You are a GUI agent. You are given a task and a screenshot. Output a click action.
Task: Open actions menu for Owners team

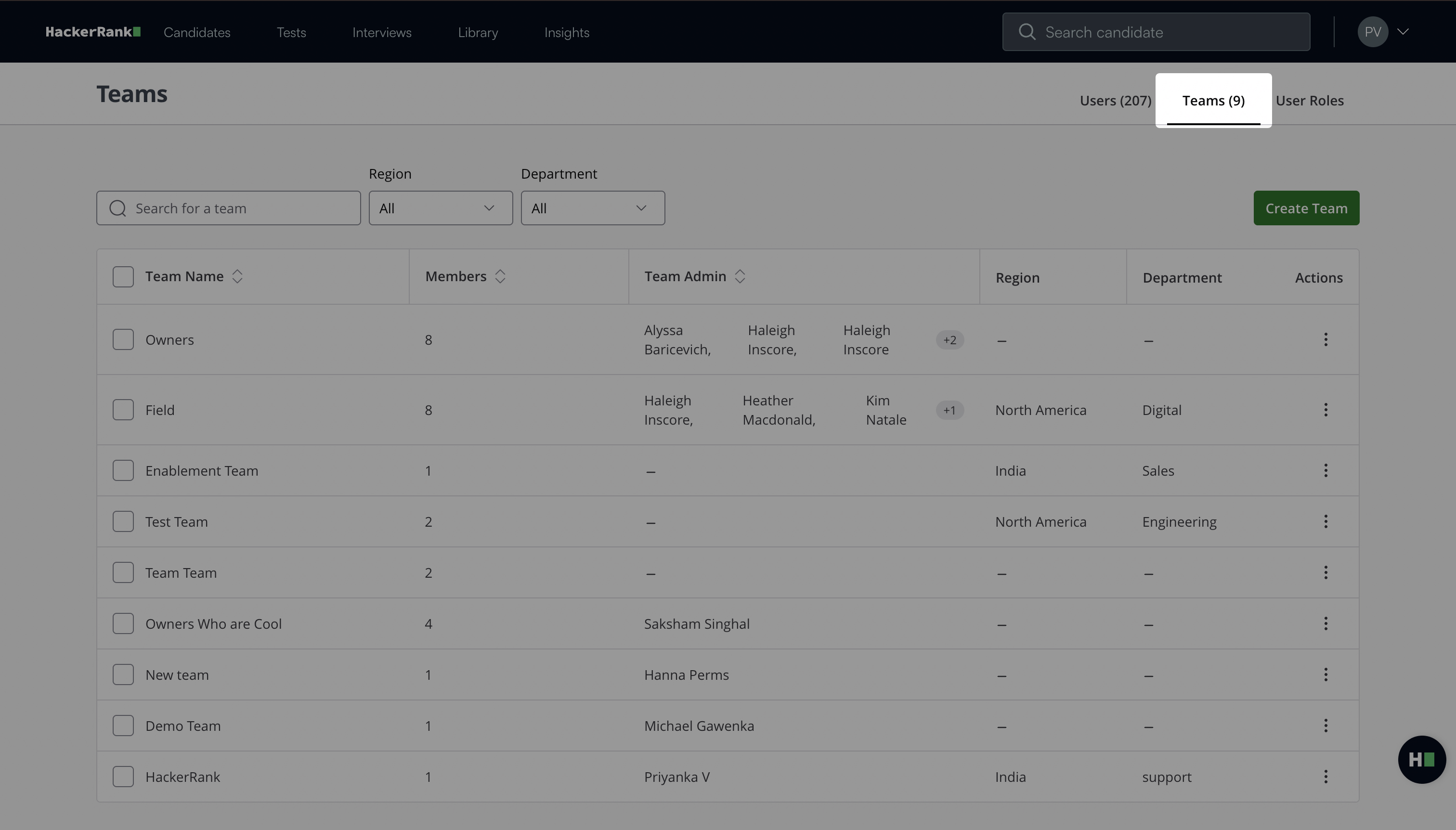tap(1326, 340)
